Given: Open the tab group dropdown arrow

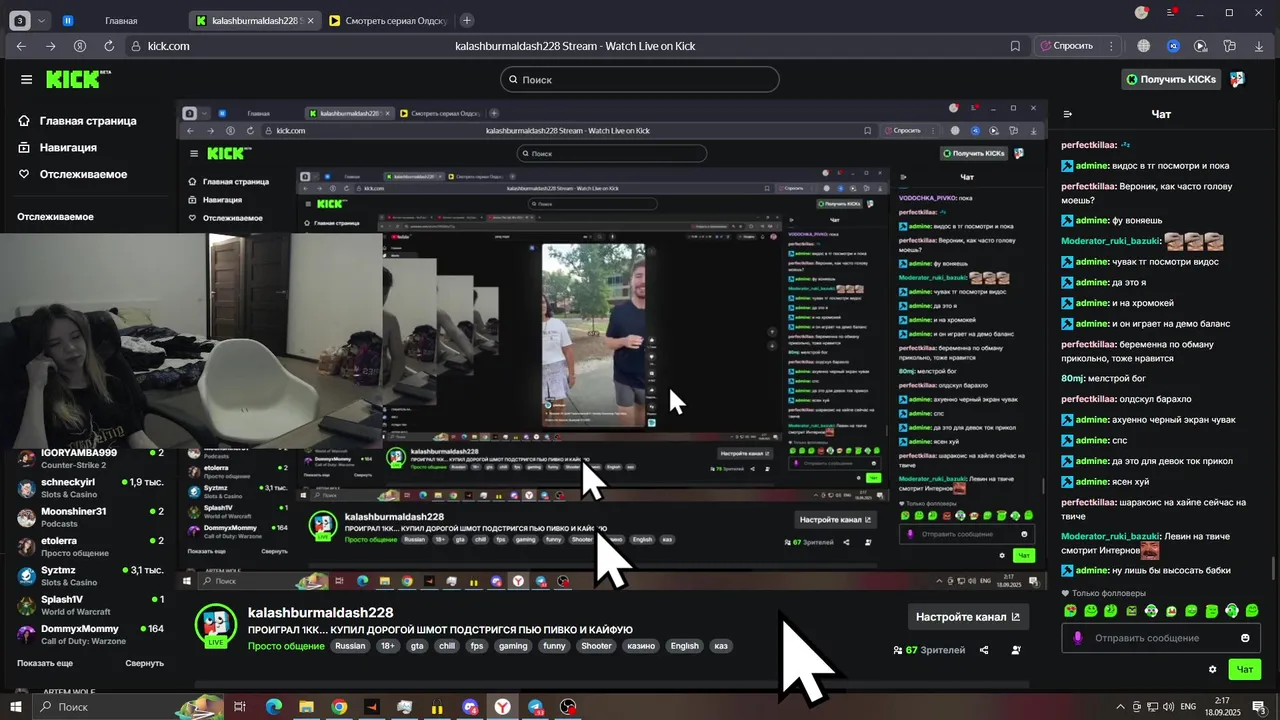Looking at the screenshot, I should (x=41, y=20).
